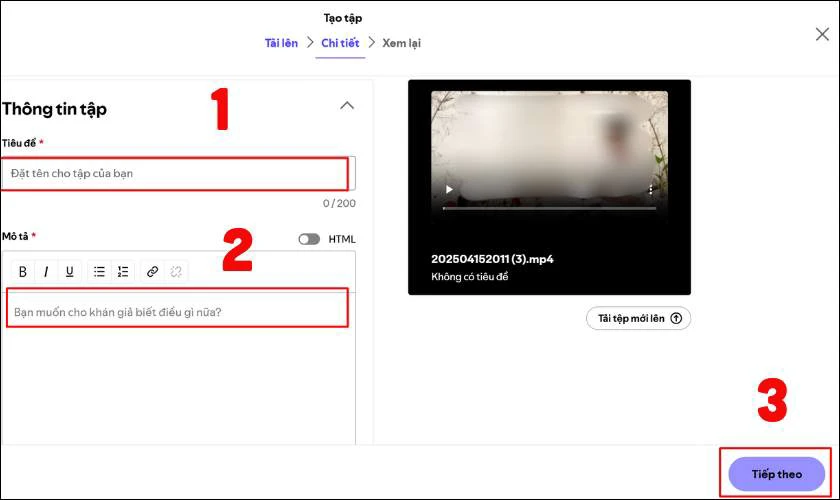Apply bold formatting in description toolbar
Viewport: 840px width, 500px height.
coord(22,272)
